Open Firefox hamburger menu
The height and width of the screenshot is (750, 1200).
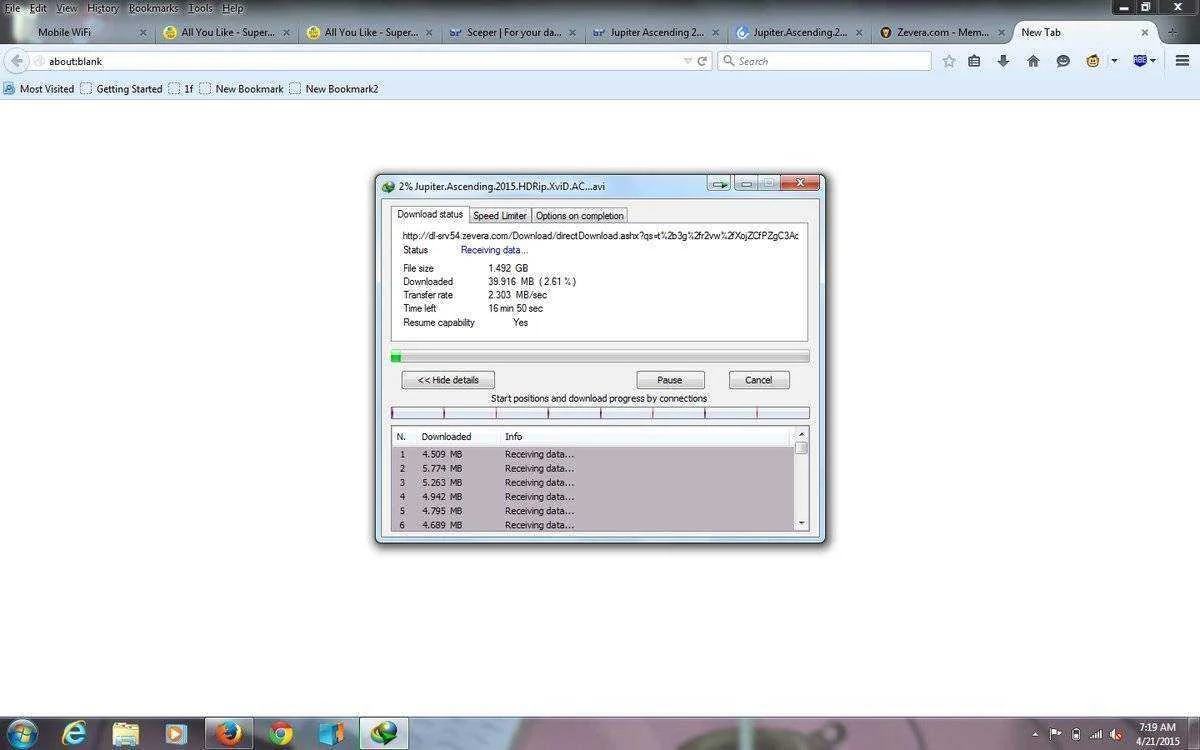[x=1182, y=61]
